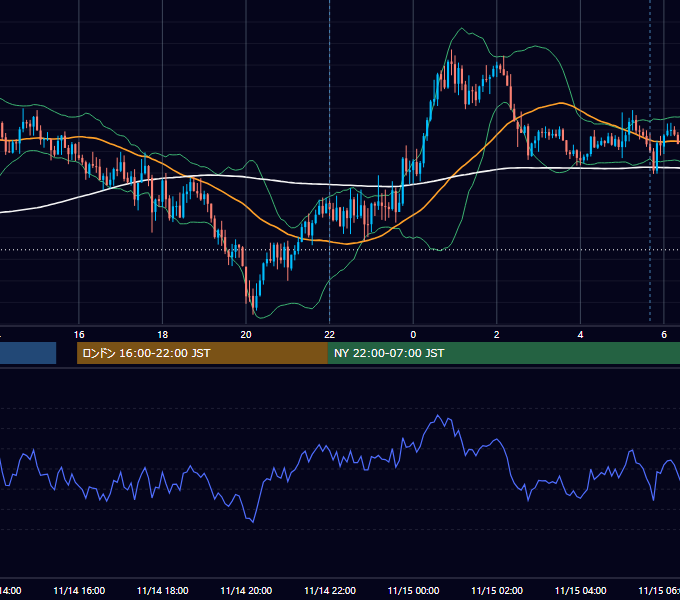Click the 11/15 04:00 time label

click(x=581, y=590)
